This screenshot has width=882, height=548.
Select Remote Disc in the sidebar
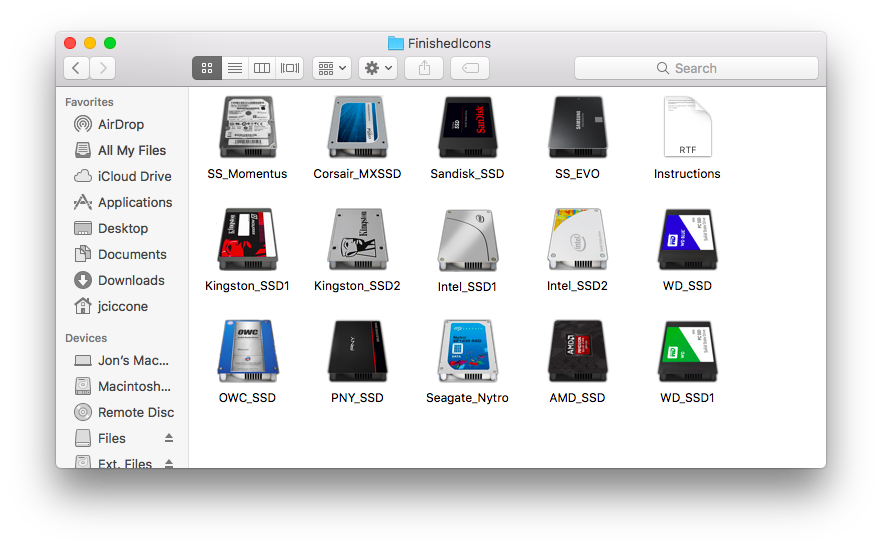(x=121, y=412)
